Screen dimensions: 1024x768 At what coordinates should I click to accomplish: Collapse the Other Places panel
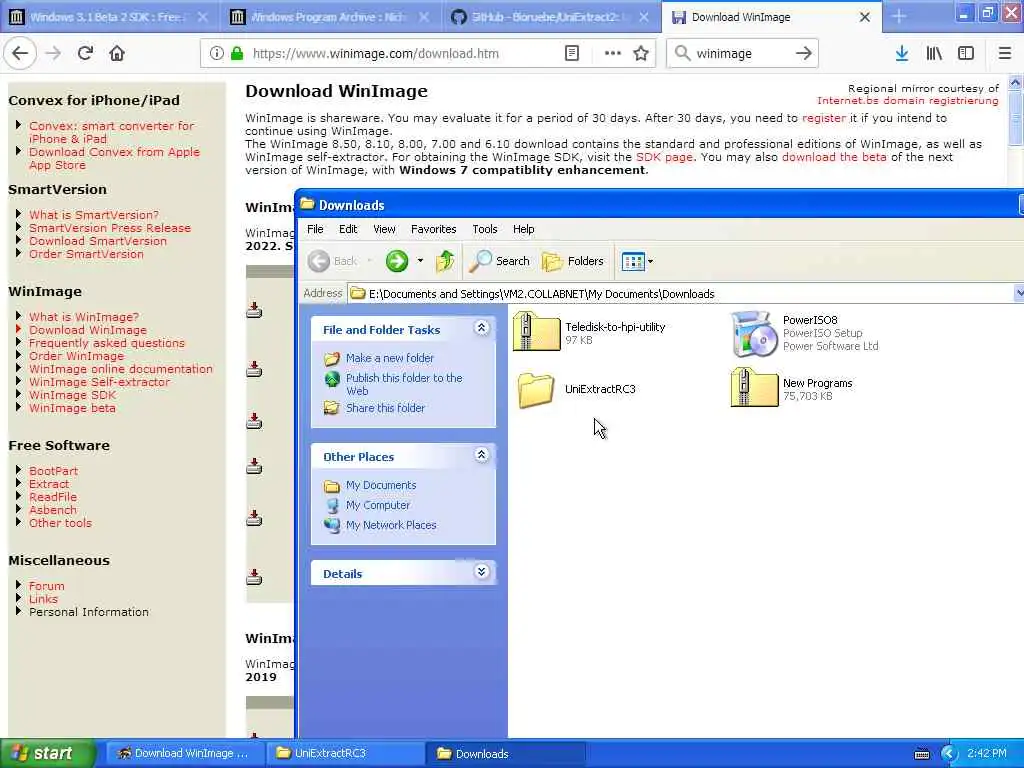coord(481,455)
